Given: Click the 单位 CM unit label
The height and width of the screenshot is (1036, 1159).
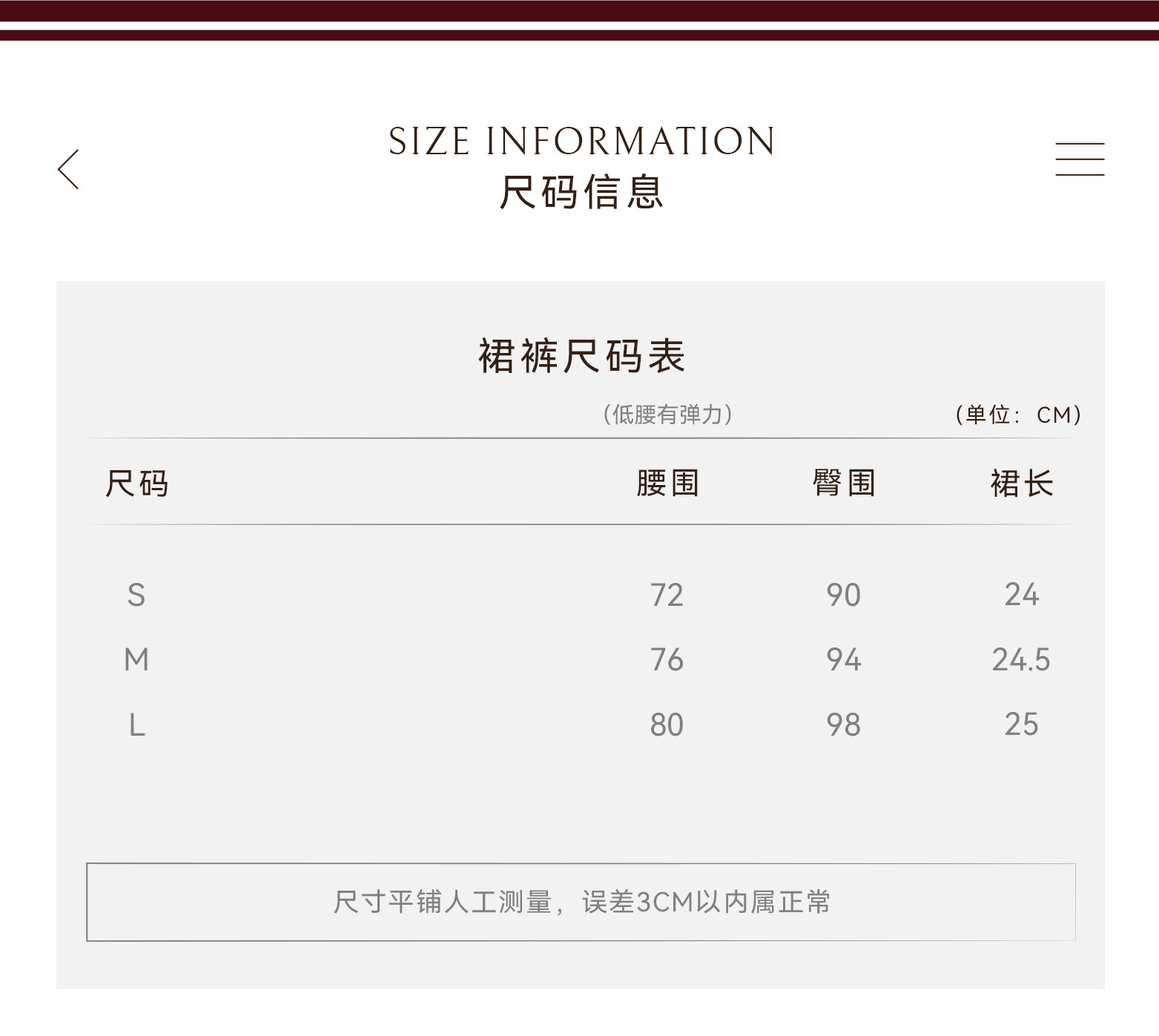Looking at the screenshot, I should (1017, 415).
